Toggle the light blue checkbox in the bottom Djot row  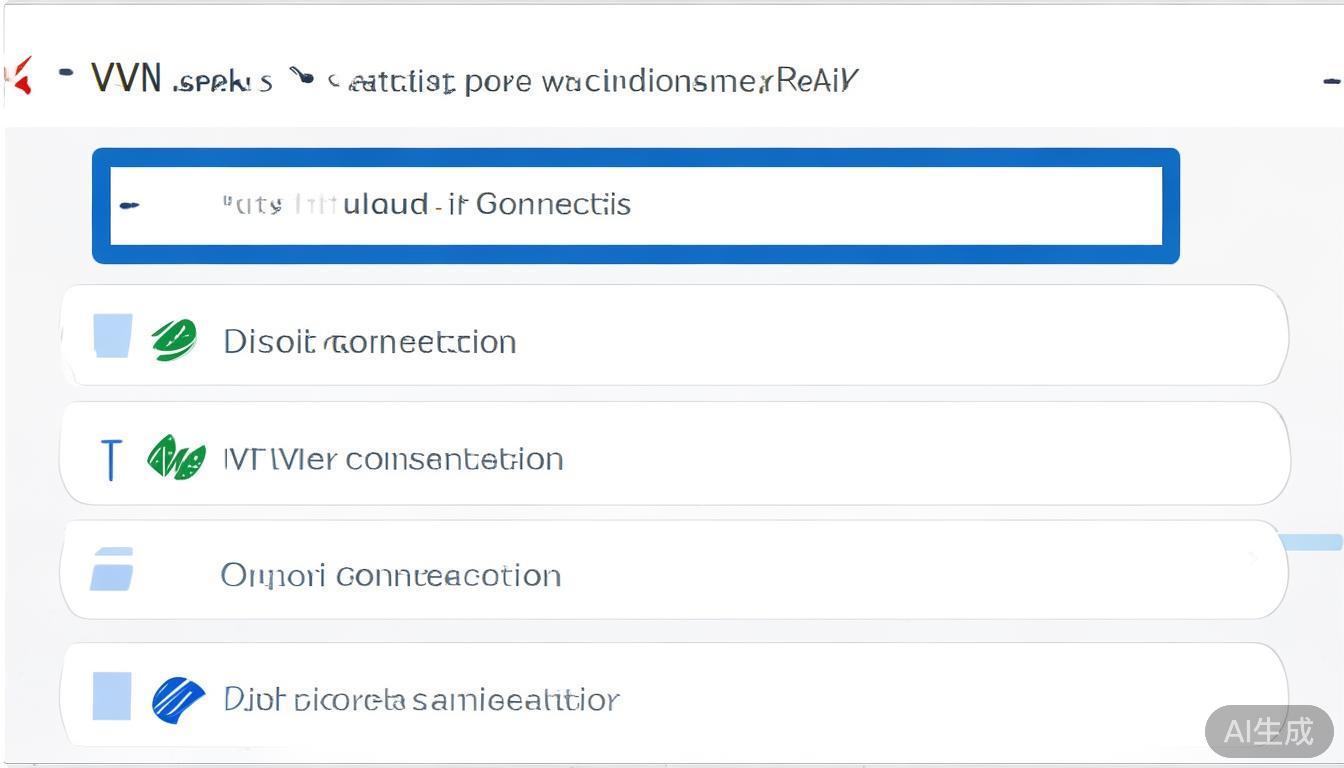pos(112,696)
